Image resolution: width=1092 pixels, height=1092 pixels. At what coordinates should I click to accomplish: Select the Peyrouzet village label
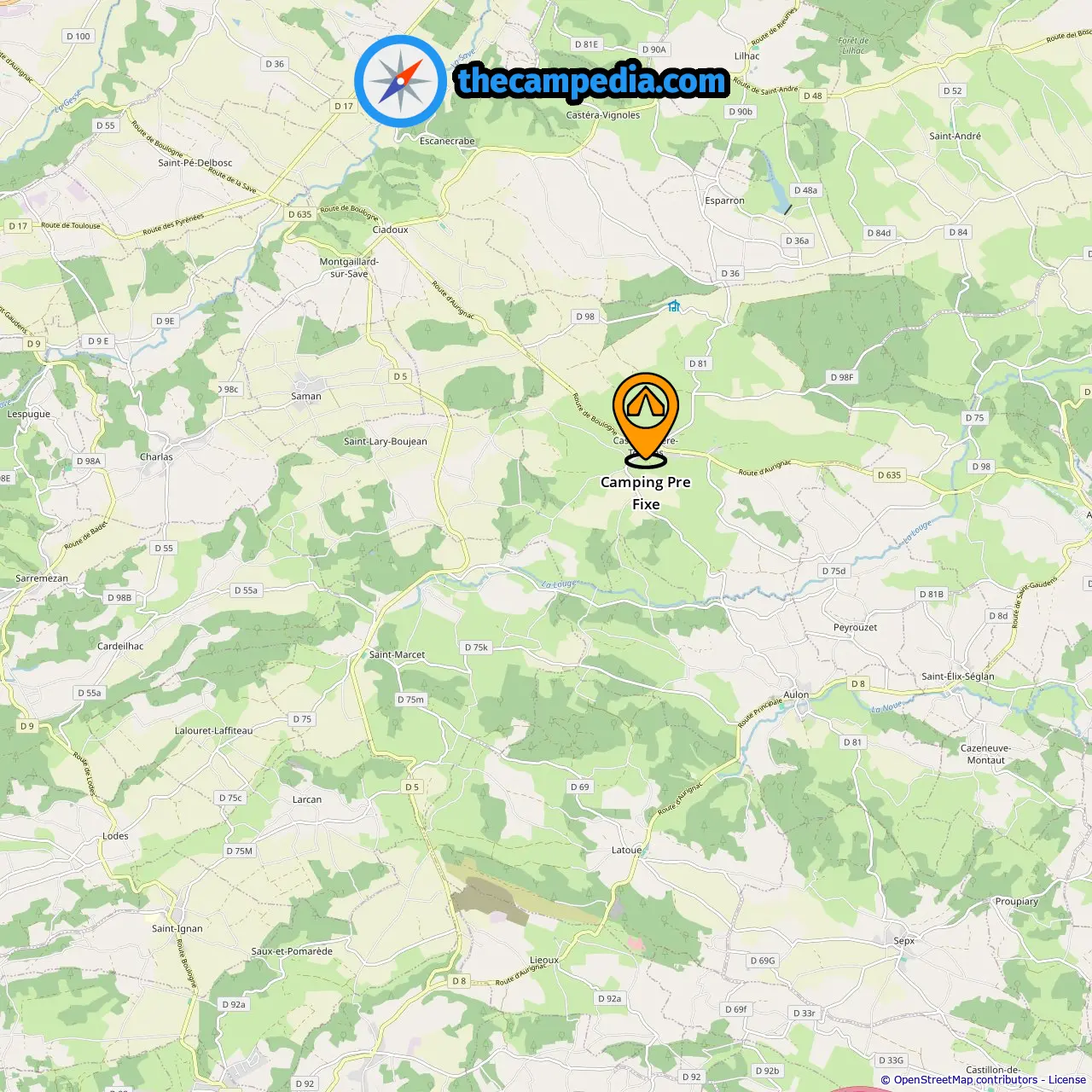tap(855, 628)
